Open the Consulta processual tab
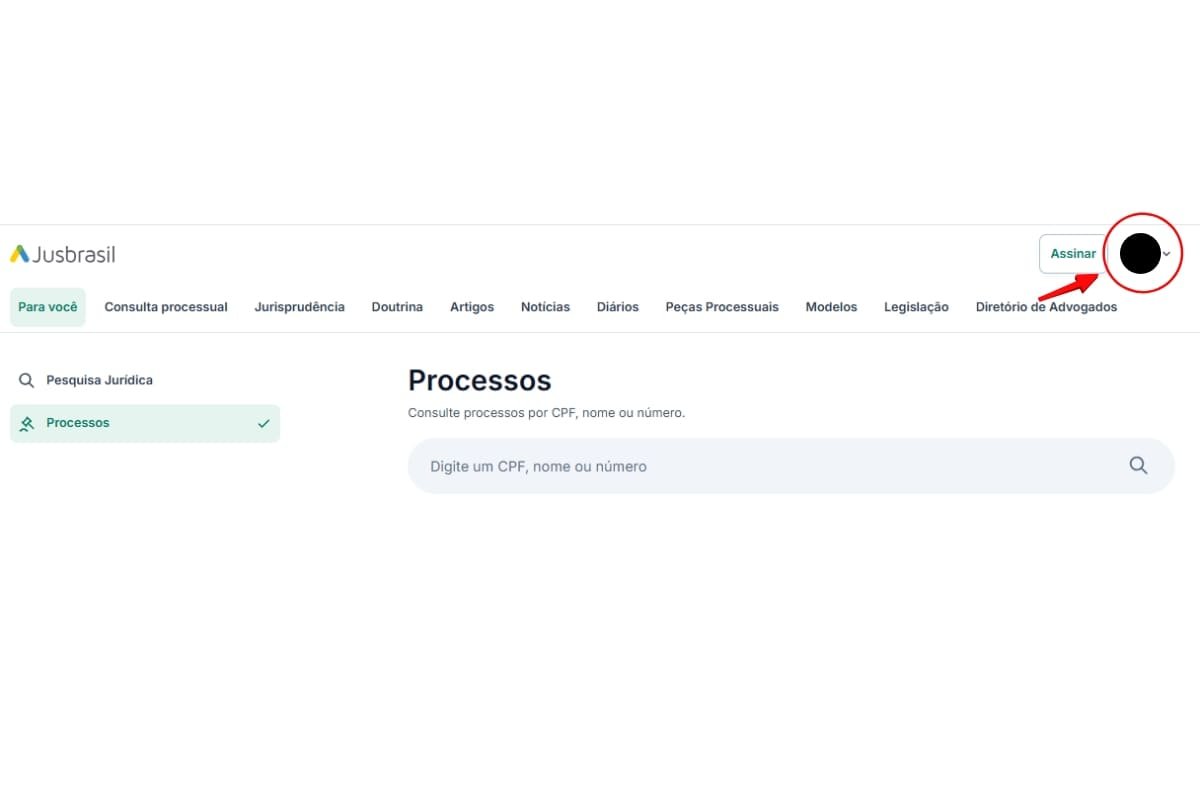 tap(166, 307)
